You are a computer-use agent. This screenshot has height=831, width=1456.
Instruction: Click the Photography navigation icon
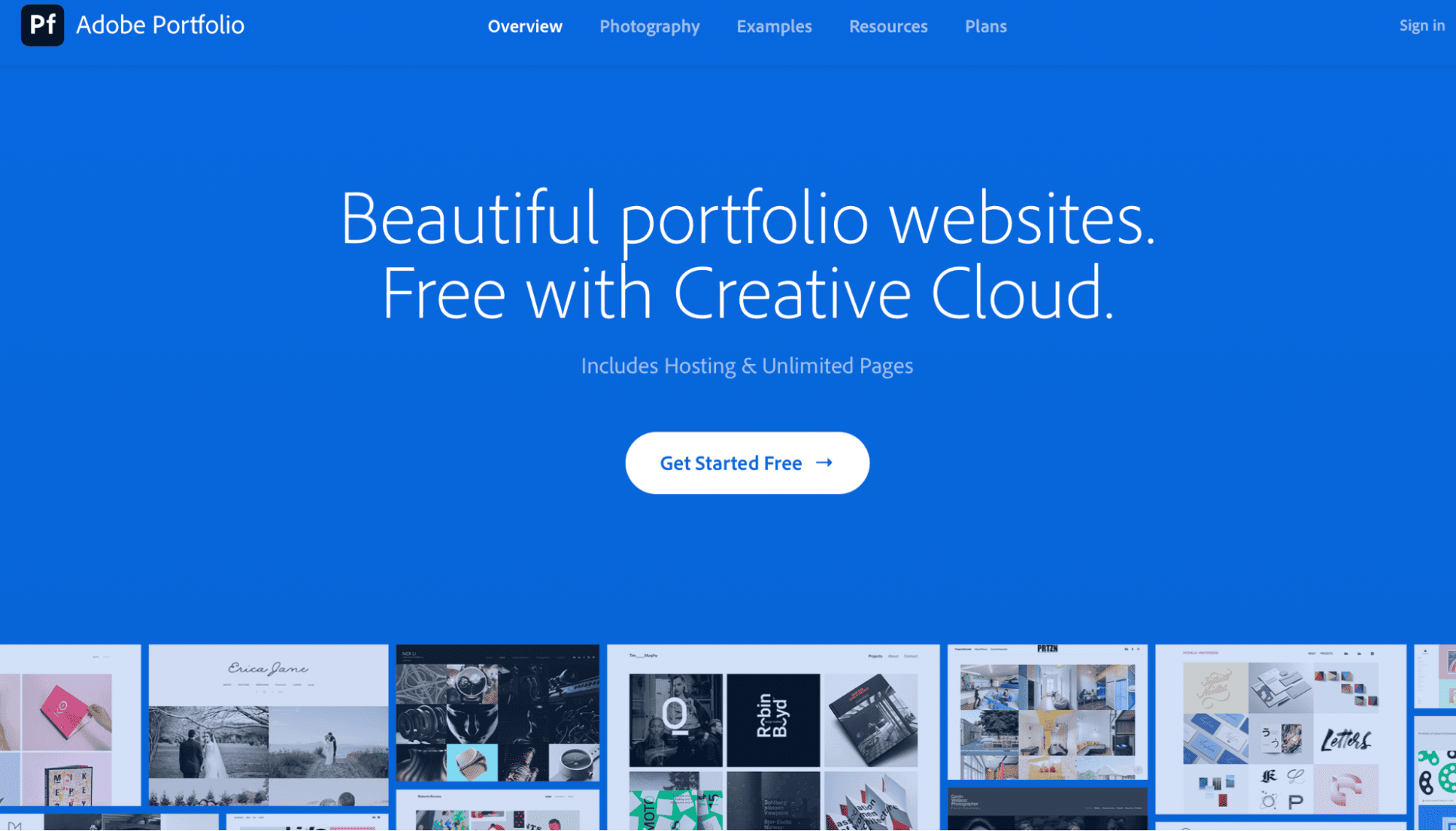point(649,26)
